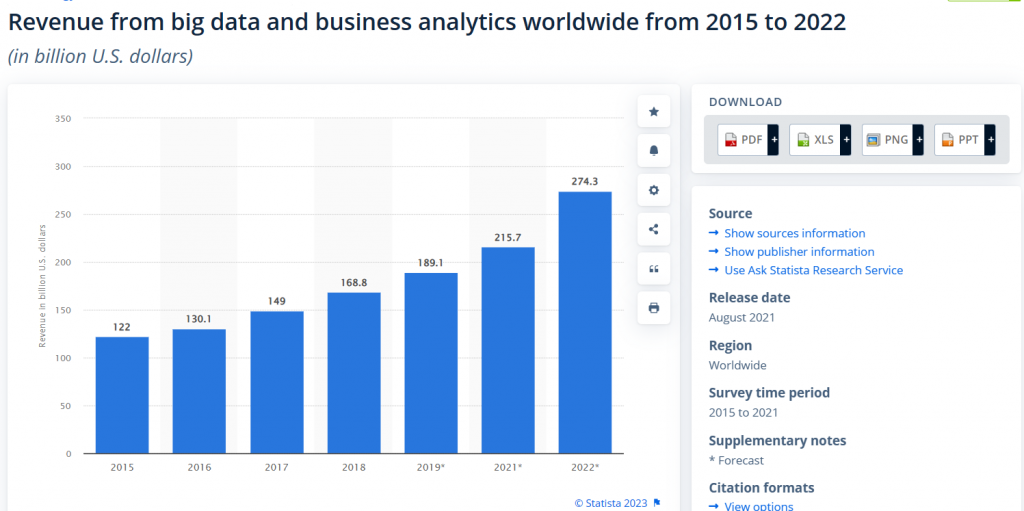The width and height of the screenshot is (1024, 511).
Task: Click the quotation citation icon
Action: pyautogui.click(x=654, y=269)
